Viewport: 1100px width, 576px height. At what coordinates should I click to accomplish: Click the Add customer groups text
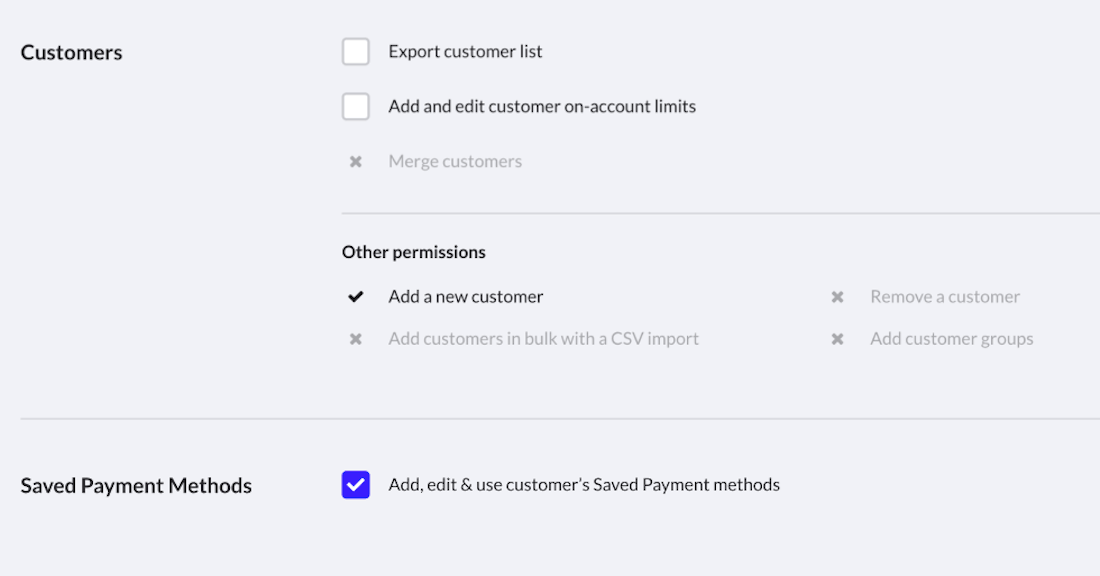(951, 339)
